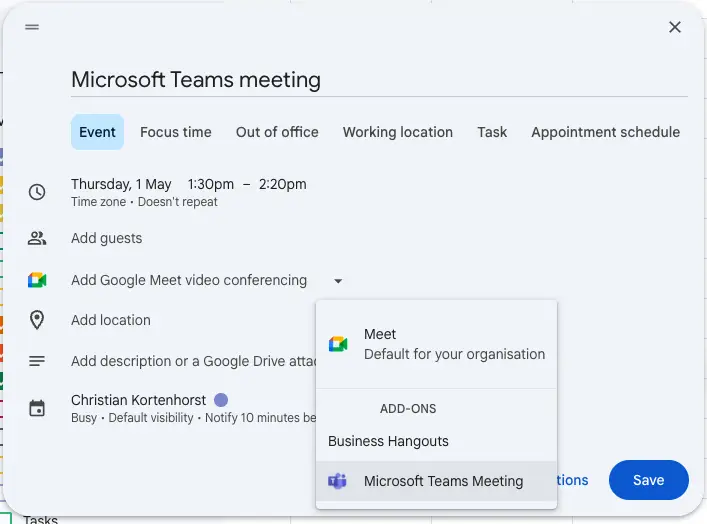The width and height of the screenshot is (707, 524).
Task: Close the event creation dialog
Action: tap(675, 27)
